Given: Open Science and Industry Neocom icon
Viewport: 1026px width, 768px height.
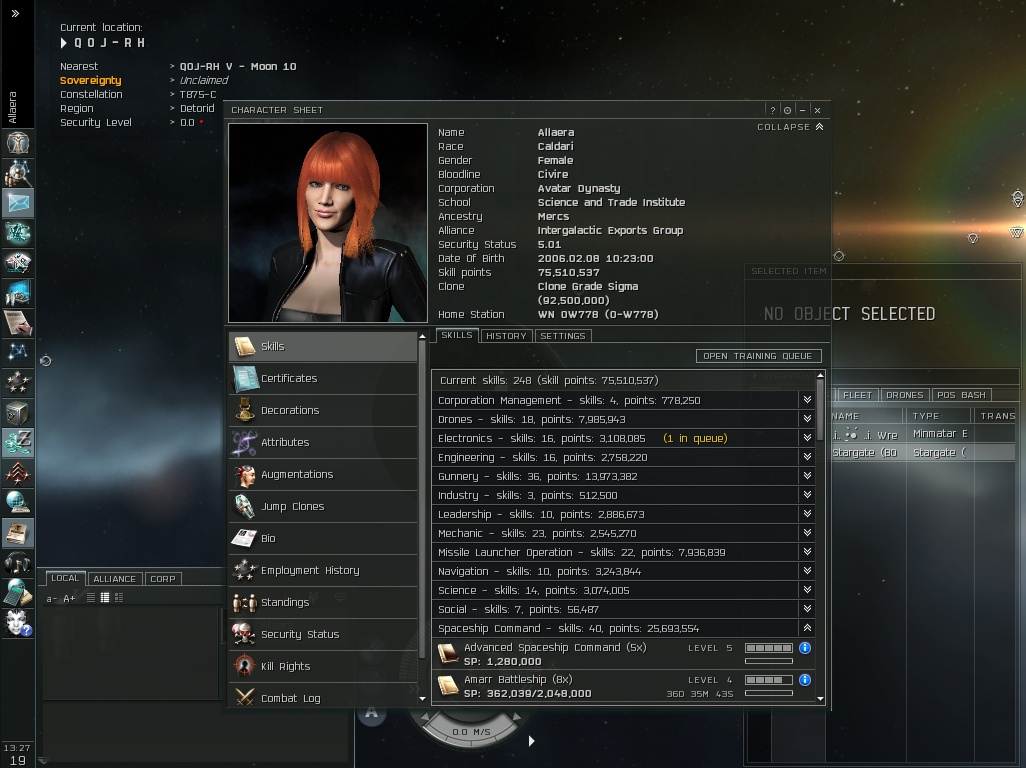Looking at the screenshot, I should [18, 293].
